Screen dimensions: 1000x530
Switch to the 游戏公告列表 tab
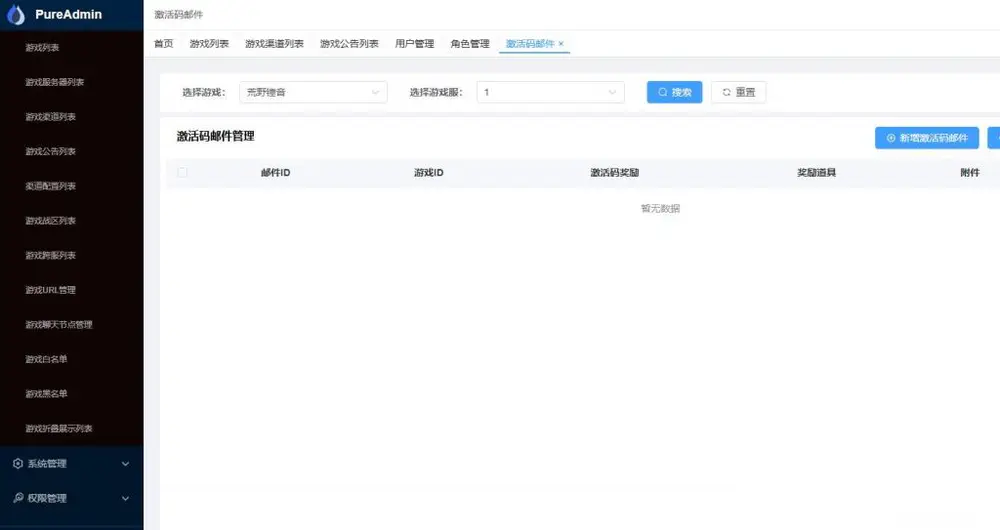click(x=349, y=43)
